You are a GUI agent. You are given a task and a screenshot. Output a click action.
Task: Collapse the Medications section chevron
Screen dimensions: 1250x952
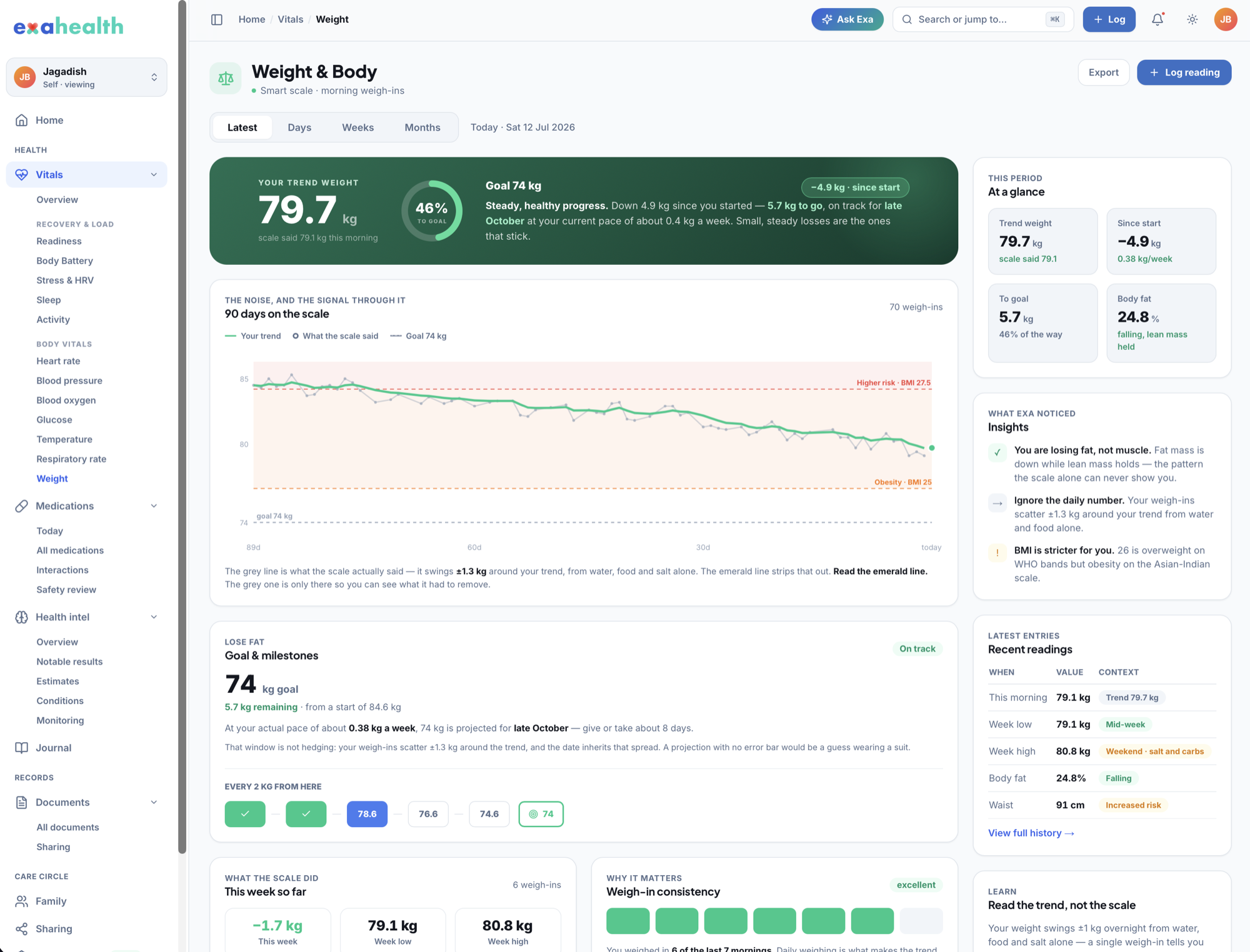point(154,506)
